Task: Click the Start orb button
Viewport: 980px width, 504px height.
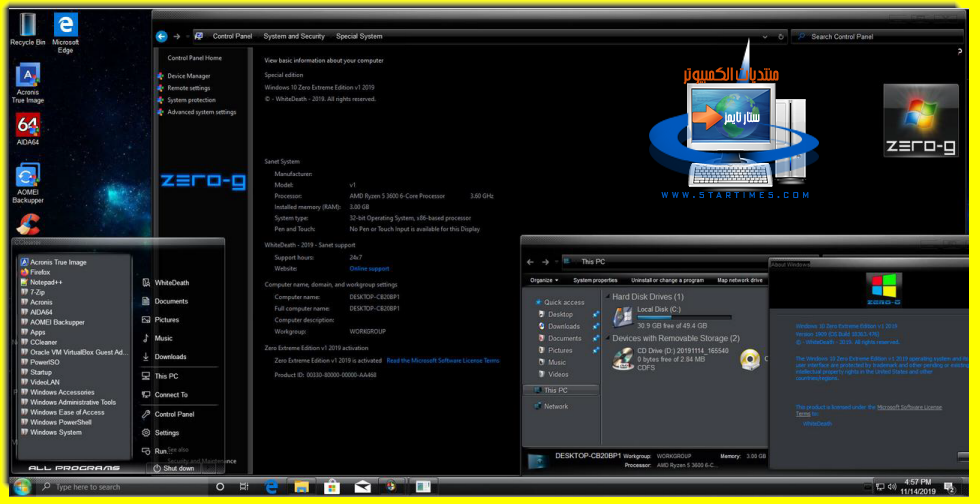Action: pos(21,486)
